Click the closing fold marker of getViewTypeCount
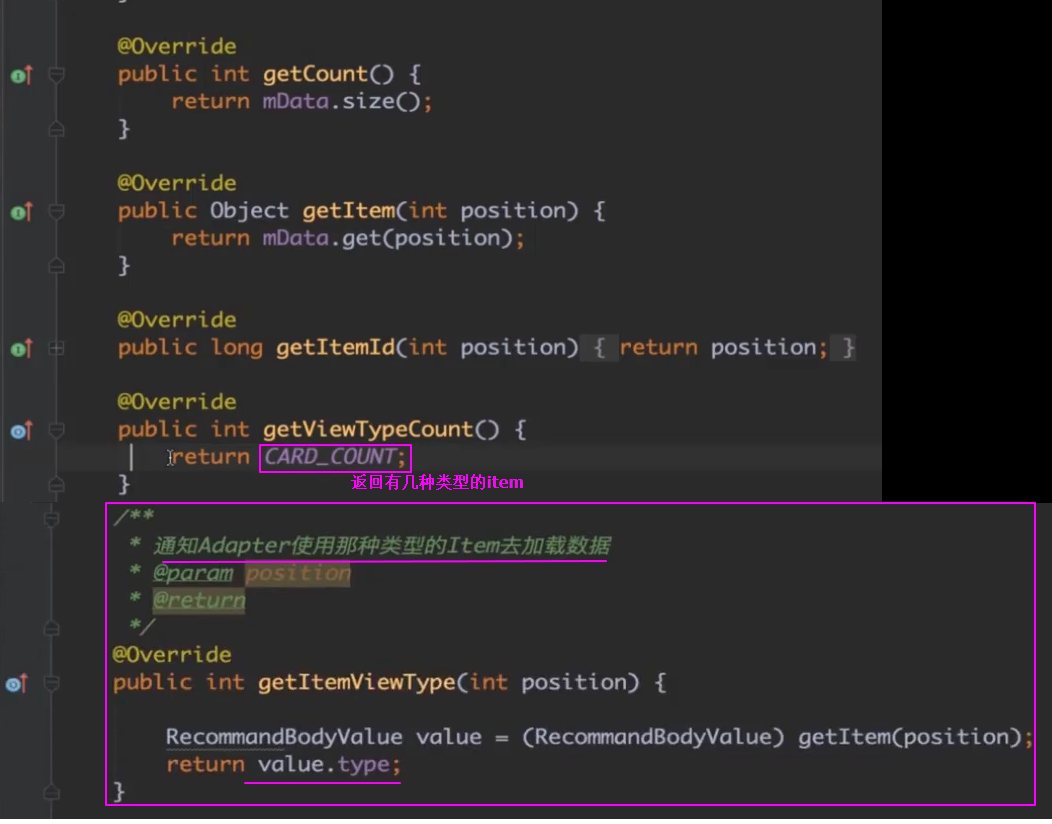This screenshot has height=824, width=1052. 56,484
